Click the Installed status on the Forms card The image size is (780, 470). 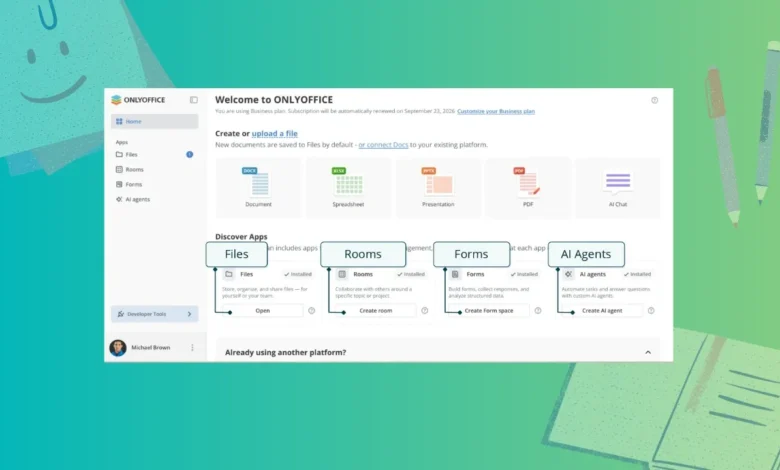pyautogui.click(x=524, y=274)
